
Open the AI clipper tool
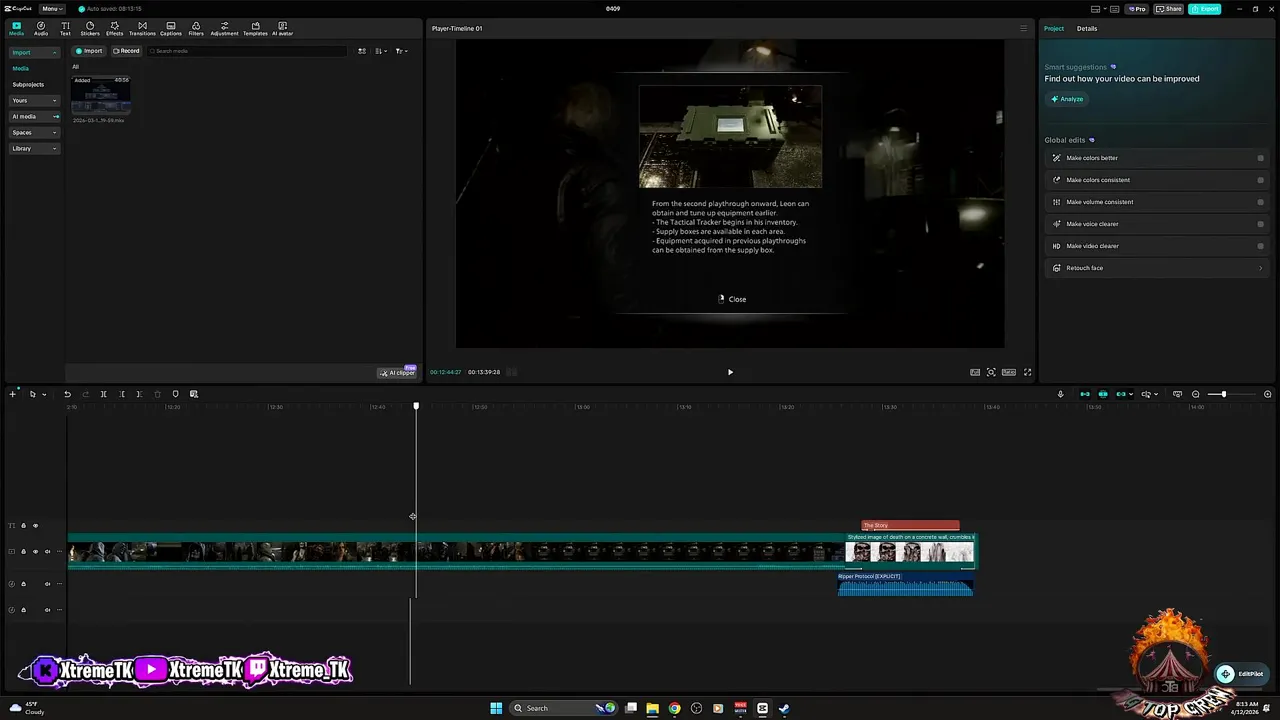[x=397, y=372]
